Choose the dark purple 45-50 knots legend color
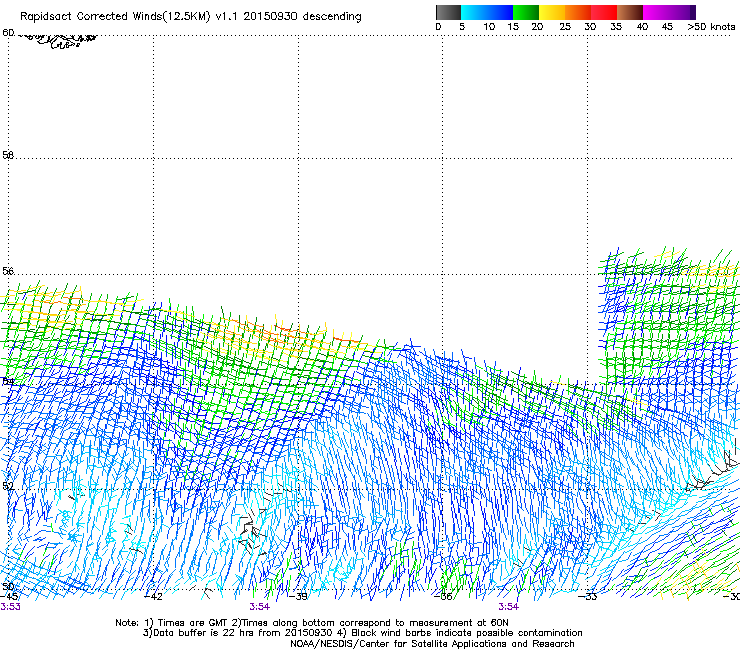This screenshot has height=650, width=740. pos(682,12)
